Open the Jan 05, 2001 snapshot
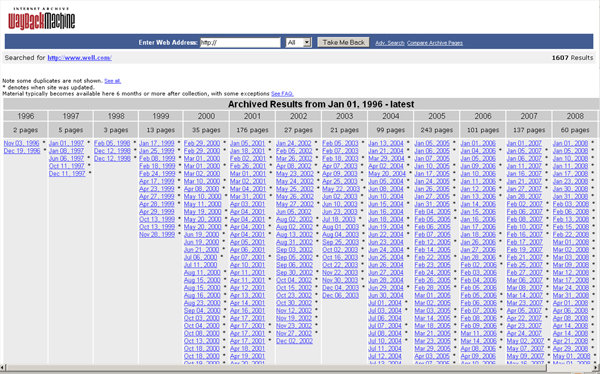Image resolution: width=600 pixels, height=374 pixels. click(248, 143)
